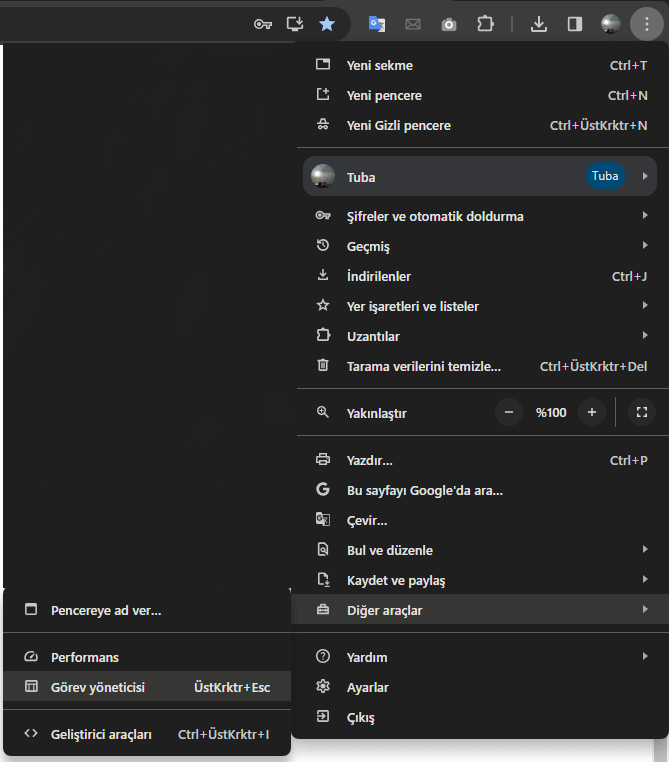Enter fullscreen with the fullscreen icon
Screen dimensions: 669x762
[642, 413]
